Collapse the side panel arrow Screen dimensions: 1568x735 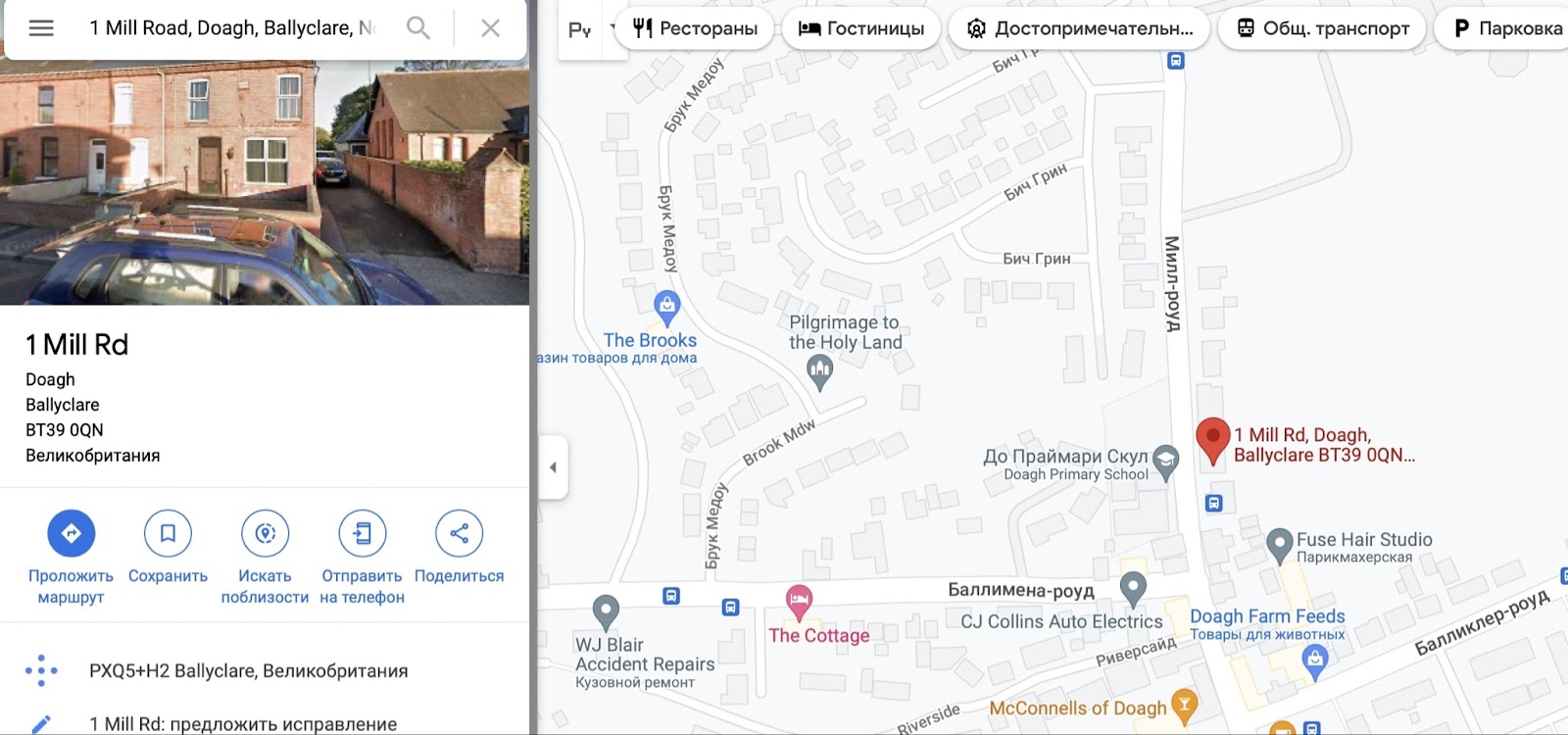(553, 467)
